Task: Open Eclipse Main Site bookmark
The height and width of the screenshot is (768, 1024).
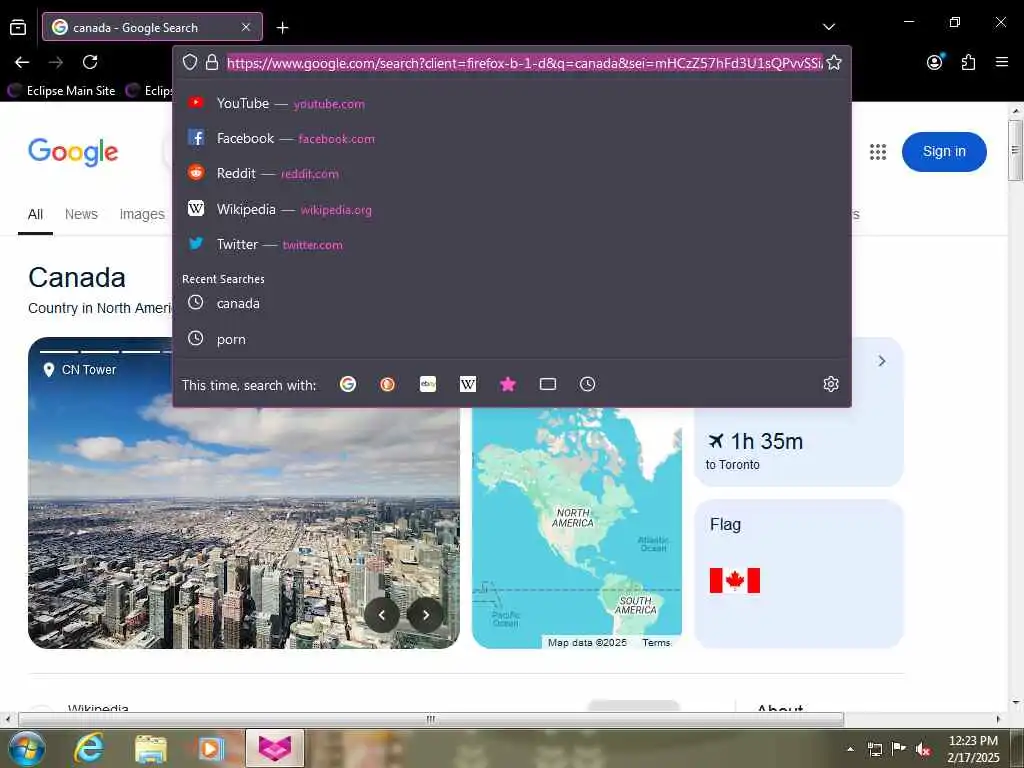Action: pyautogui.click(x=61, y=91)
